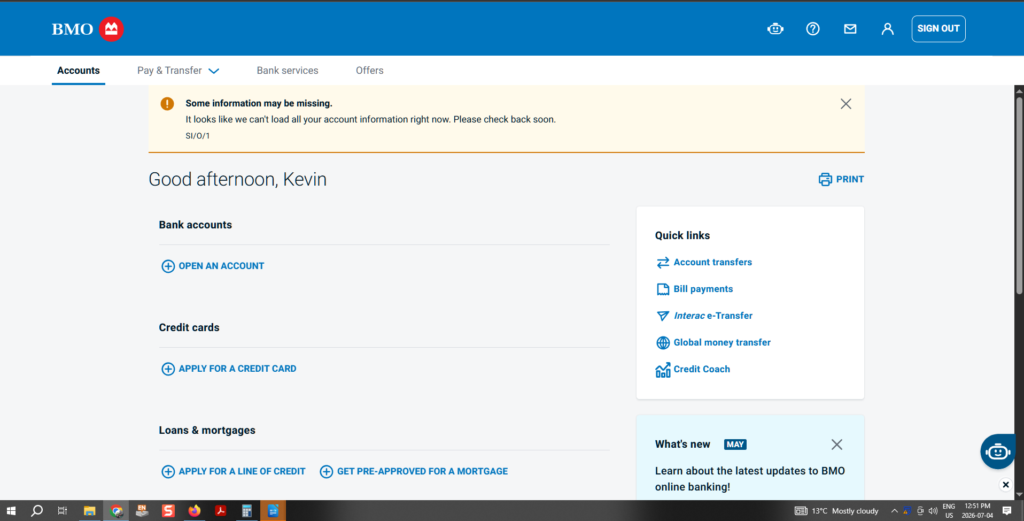Open Calculator from taskbar
This screenshot has height=521, width=1024.
pyautogui.click(x=247, y=511)
